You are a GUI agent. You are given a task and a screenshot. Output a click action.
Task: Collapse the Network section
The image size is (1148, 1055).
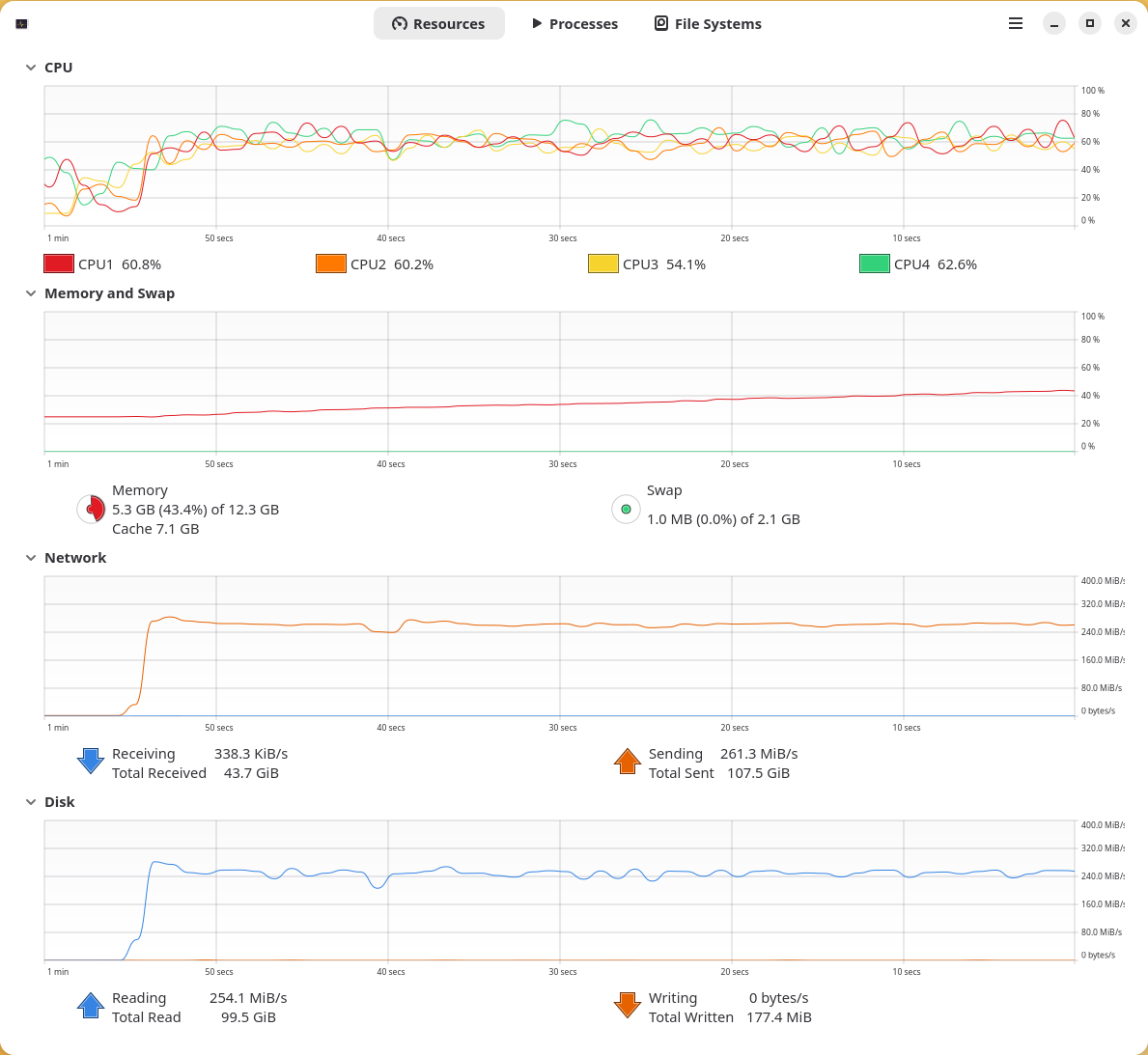point(30,557)
